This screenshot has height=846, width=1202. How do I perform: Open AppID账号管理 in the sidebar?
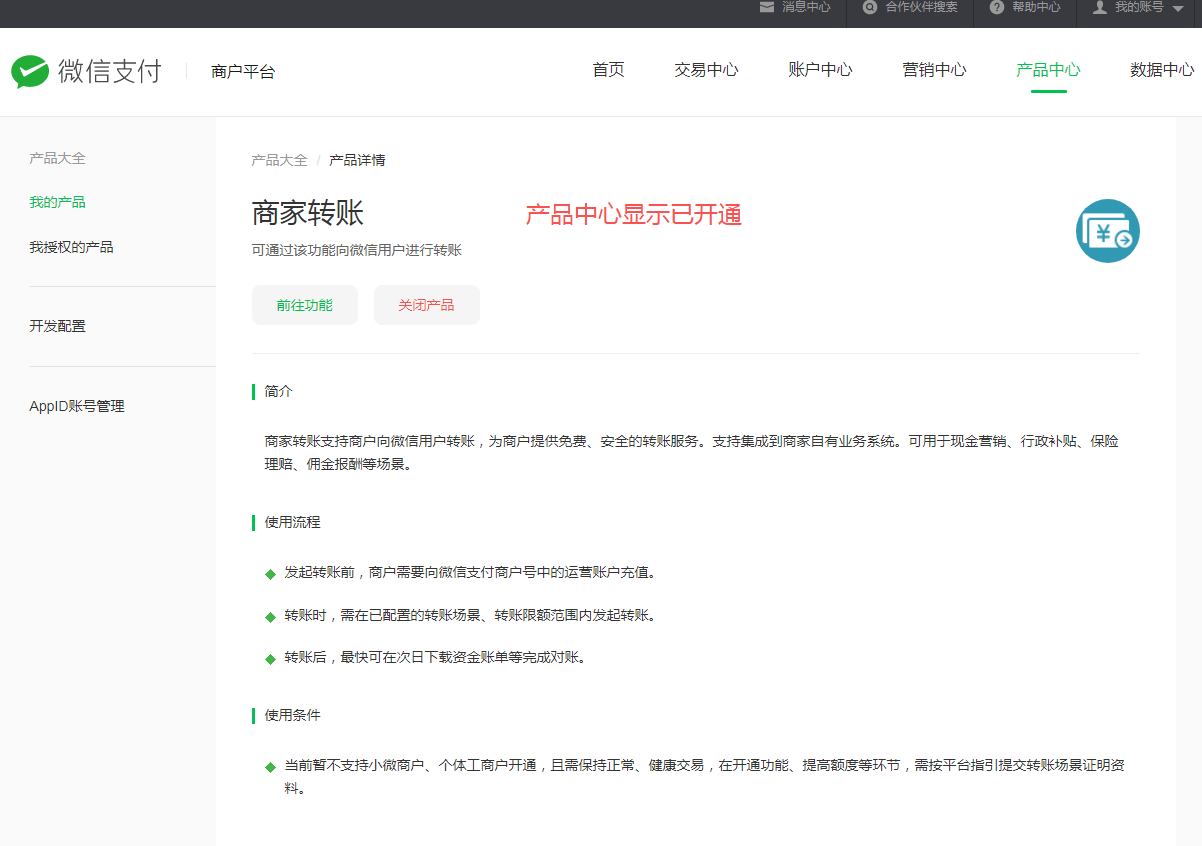pos(77,406)
